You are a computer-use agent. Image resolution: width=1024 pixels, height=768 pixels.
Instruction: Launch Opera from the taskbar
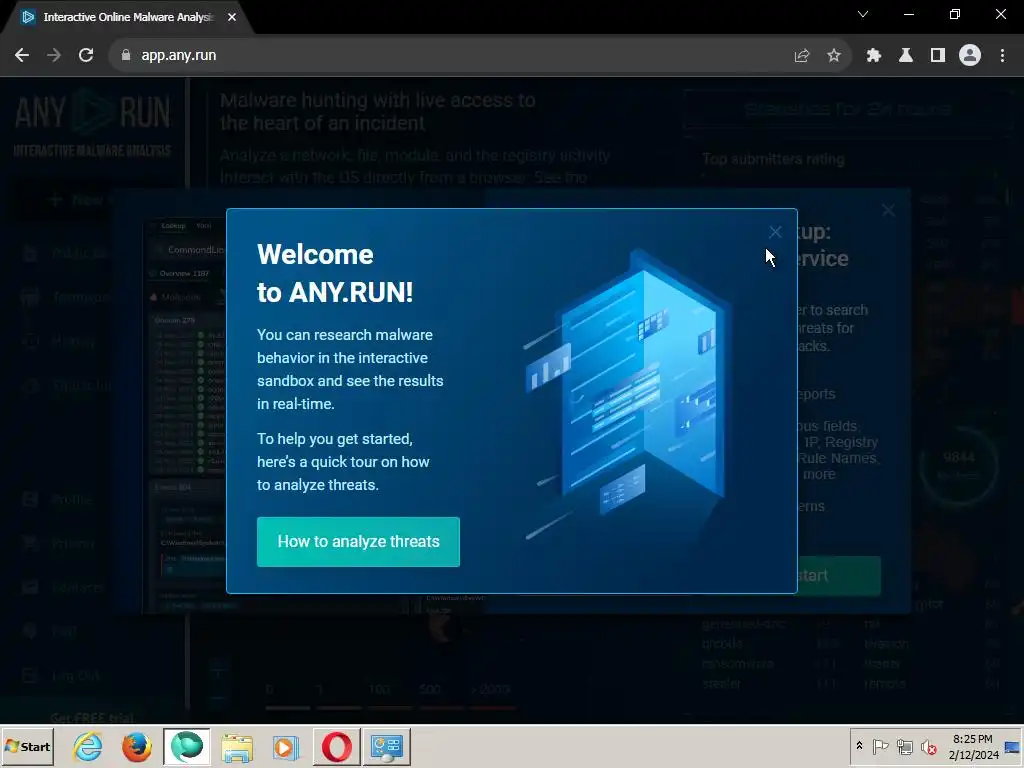click(336, 746)
